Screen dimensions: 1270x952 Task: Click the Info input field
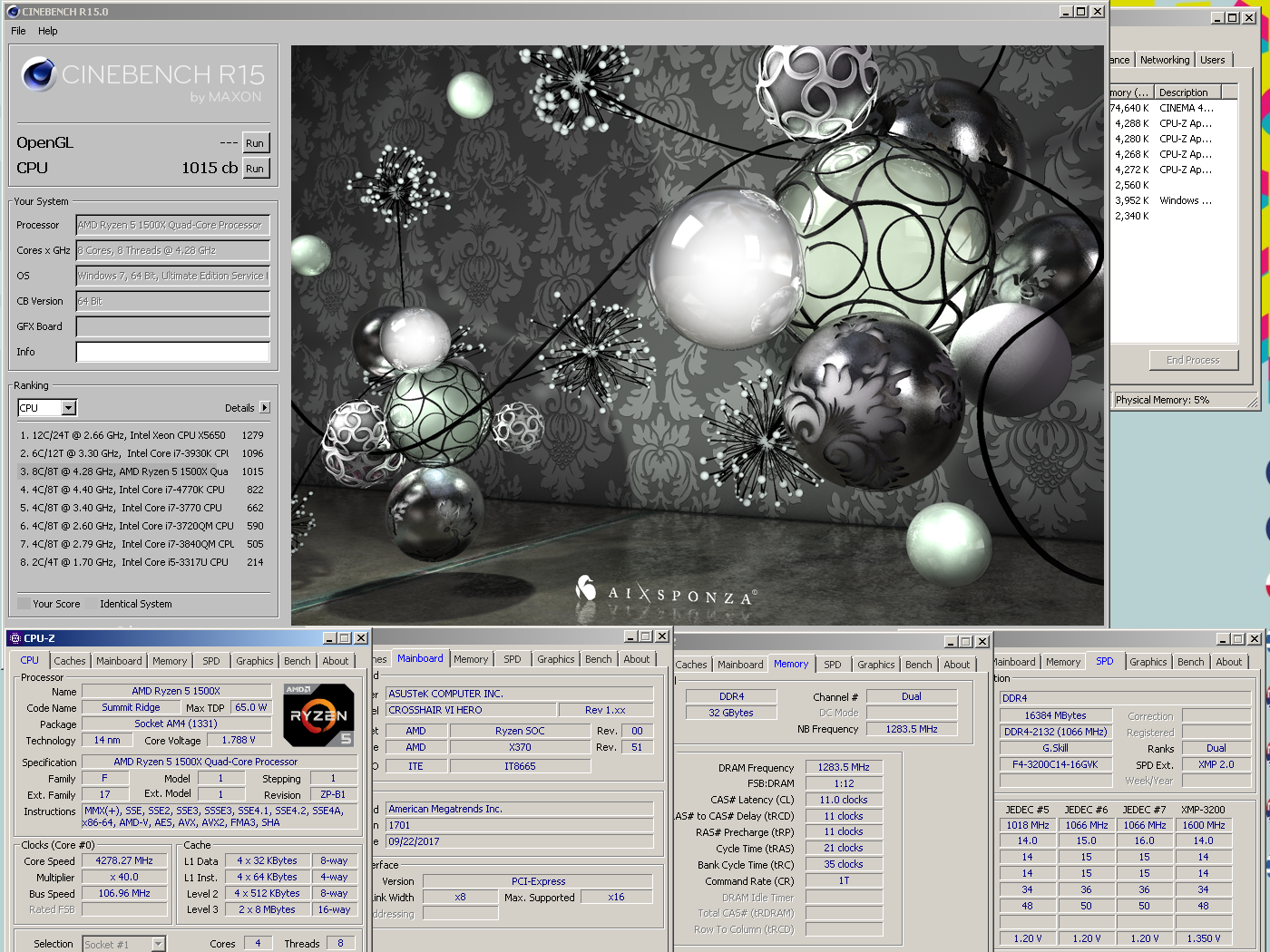(x=173, y=352)
